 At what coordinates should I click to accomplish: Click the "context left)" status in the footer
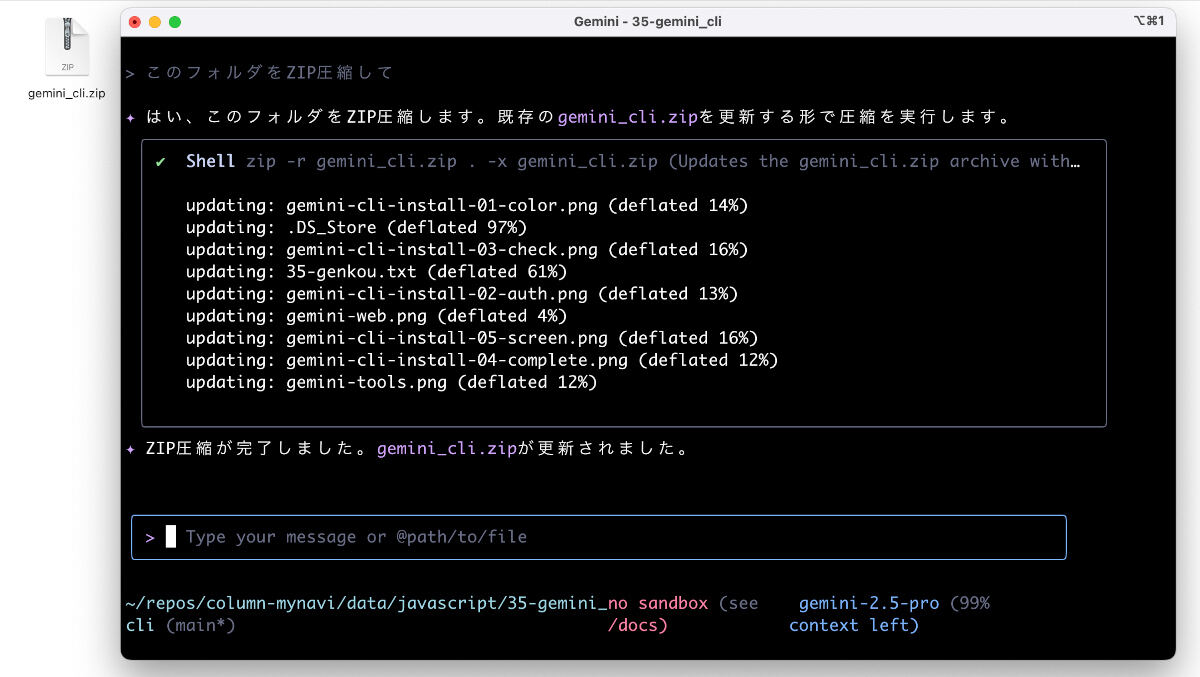(854, 626)
